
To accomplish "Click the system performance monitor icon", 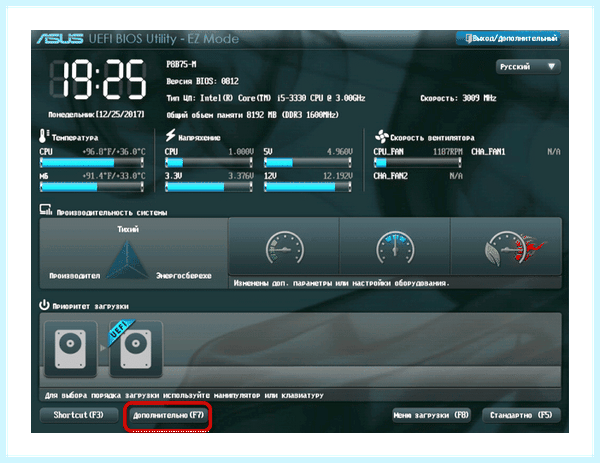I will pos(46,210).
